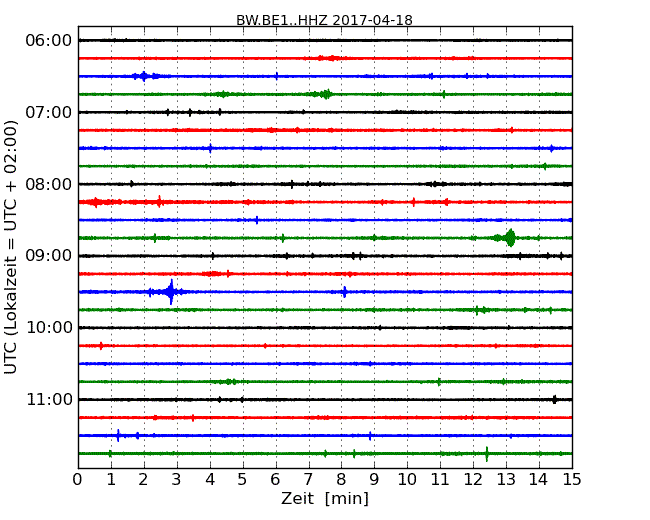Click the plot title BW.BE1..HHZ 2017-04-18
The height and width of the screenshot is (520, 650).
324,20
